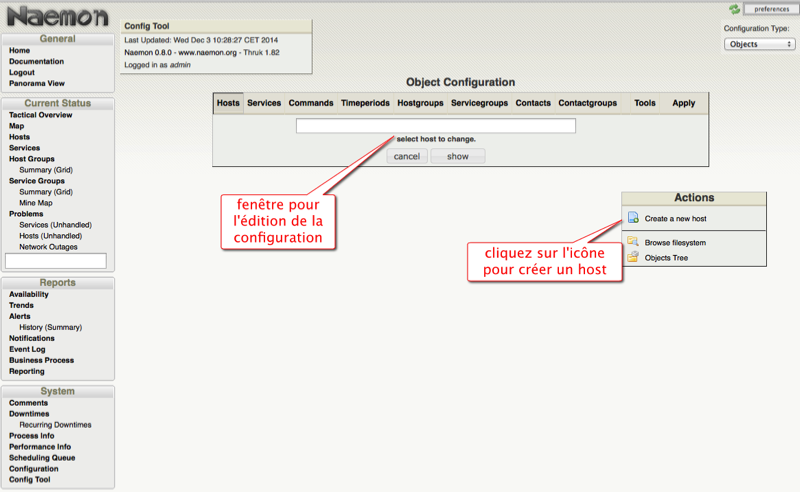
Task: Open Tactical Overview in sidebar
Action: [x=40, y=115]
